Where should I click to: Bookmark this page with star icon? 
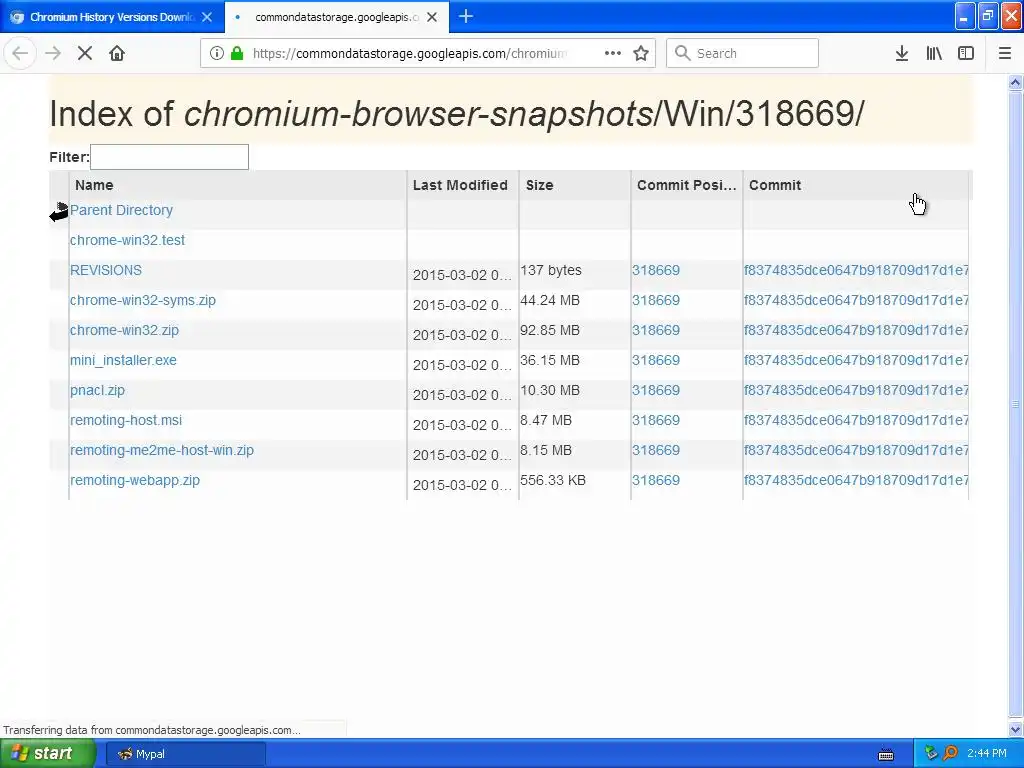641,54
